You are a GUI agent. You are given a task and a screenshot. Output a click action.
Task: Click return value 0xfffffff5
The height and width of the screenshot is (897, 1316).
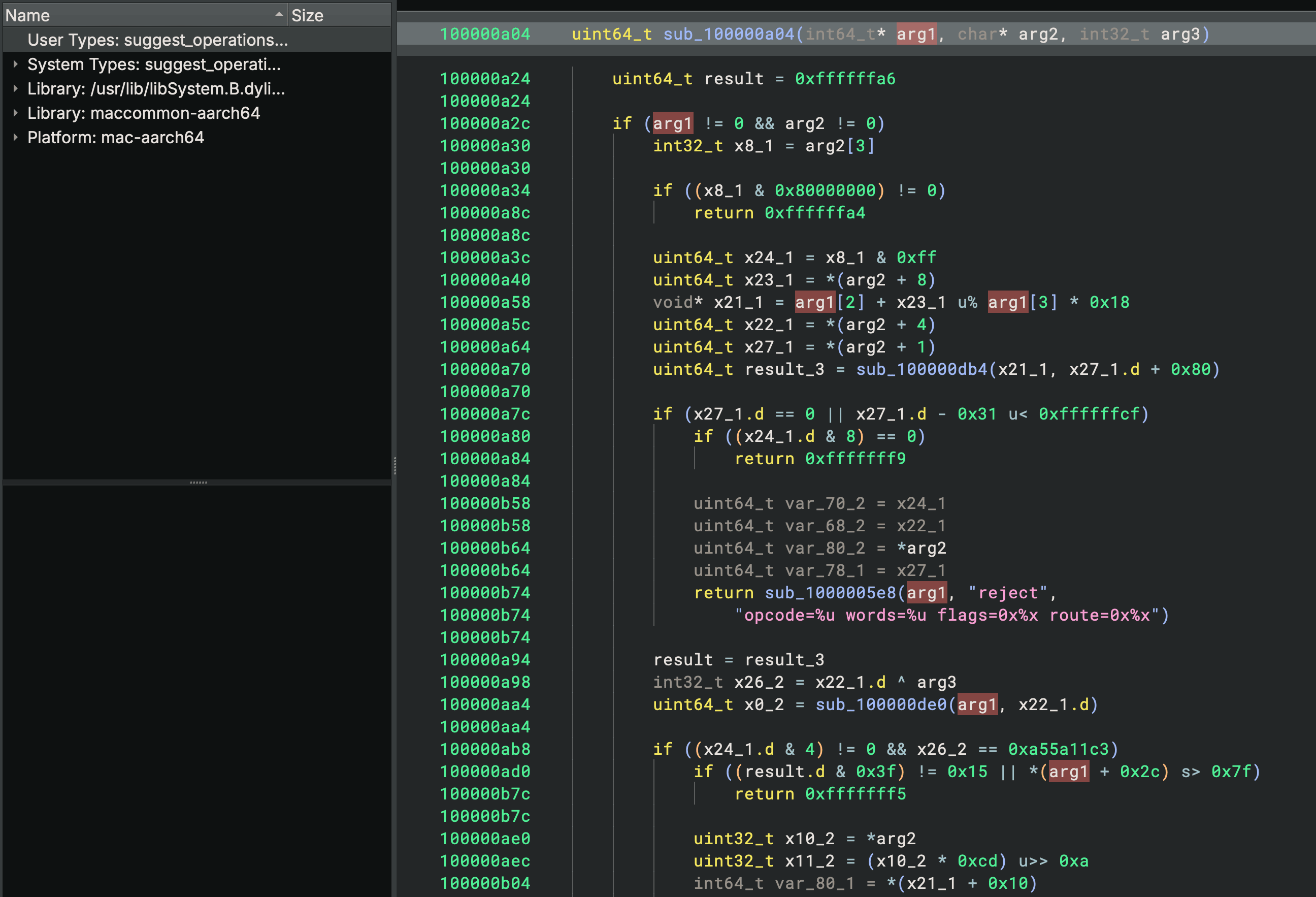(x=856, y=794)
